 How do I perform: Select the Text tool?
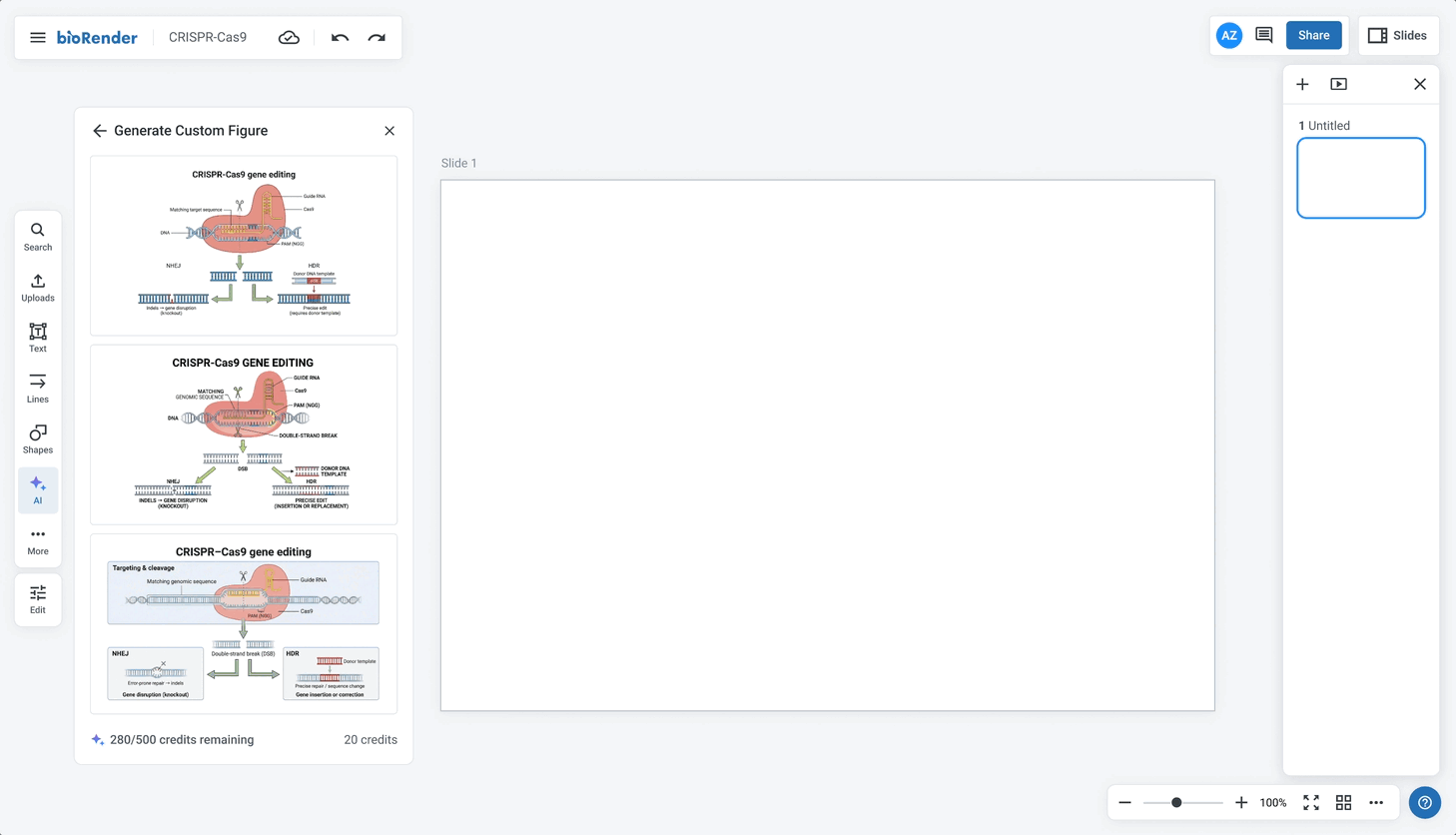38,338
